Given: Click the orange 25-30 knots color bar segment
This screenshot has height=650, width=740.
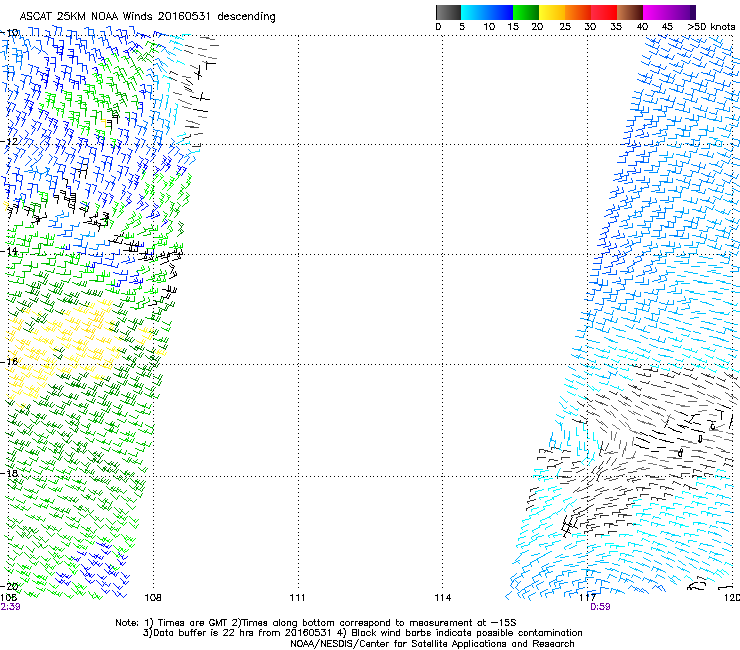Looking at the screenshot, I should click(x=578, y=12).
